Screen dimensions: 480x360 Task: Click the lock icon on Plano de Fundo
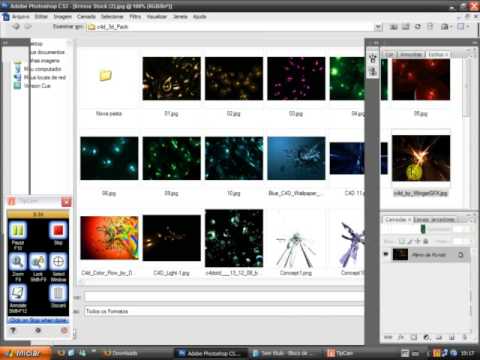[461, 255]
